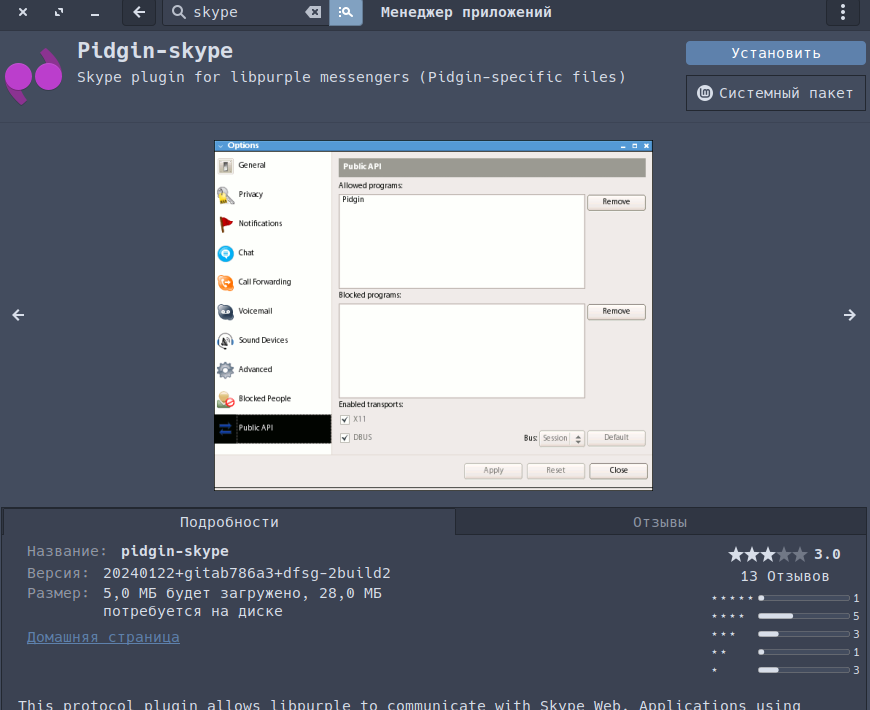Show previous screenshot with left arrow
This screenshot has height=710, width=870.
click(18, 315)
